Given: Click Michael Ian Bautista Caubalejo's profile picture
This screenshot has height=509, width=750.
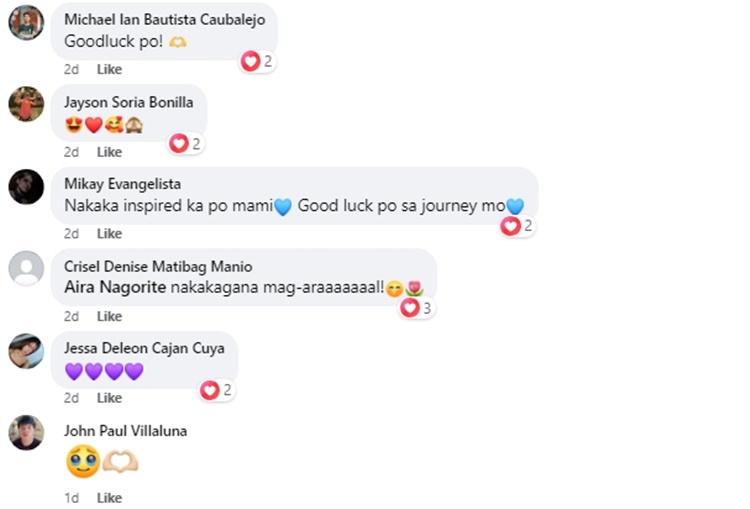Looking at the screenshot, I should [x=26, y=22].
